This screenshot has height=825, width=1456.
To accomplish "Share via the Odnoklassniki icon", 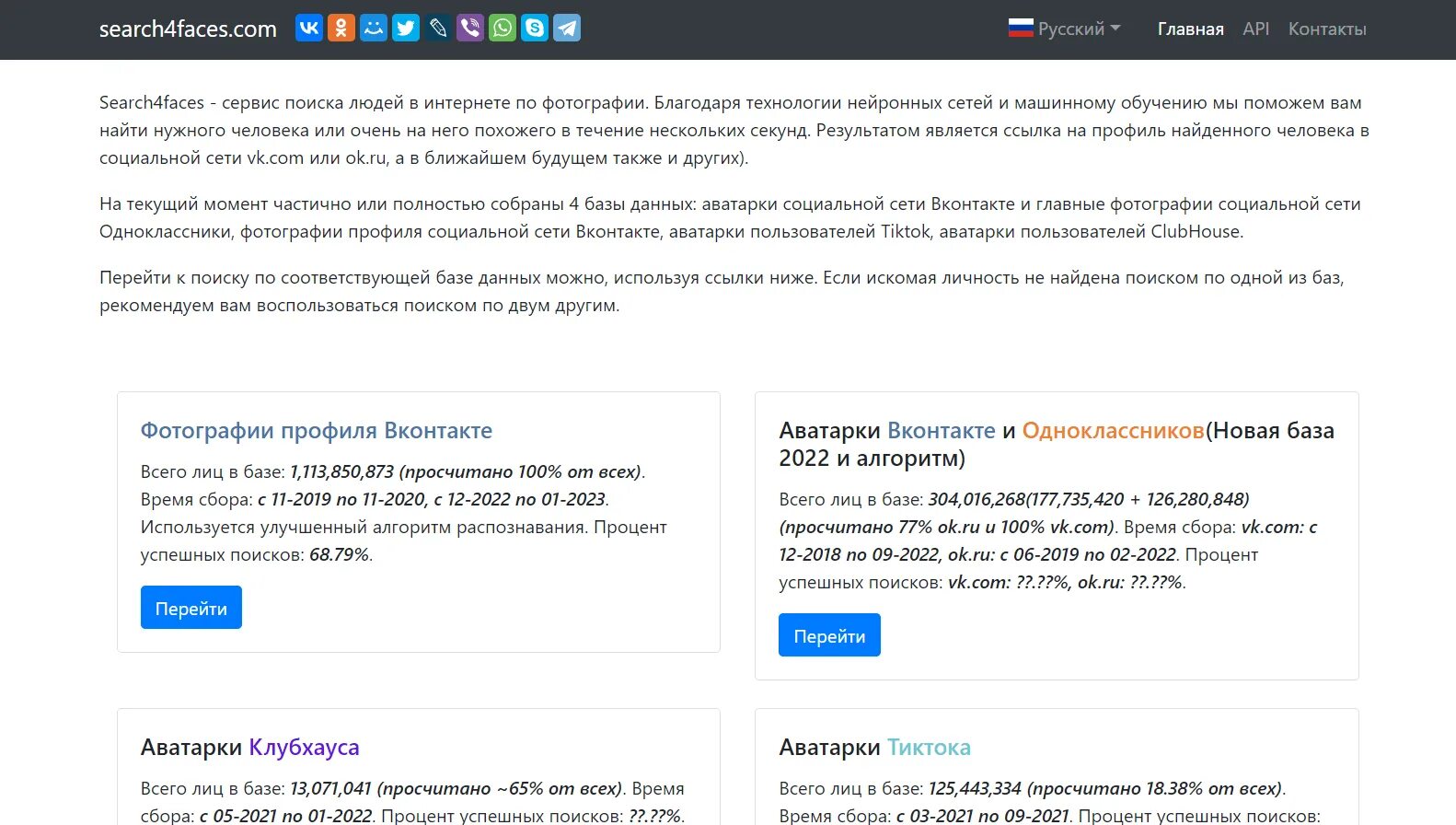I will point(341,28).
